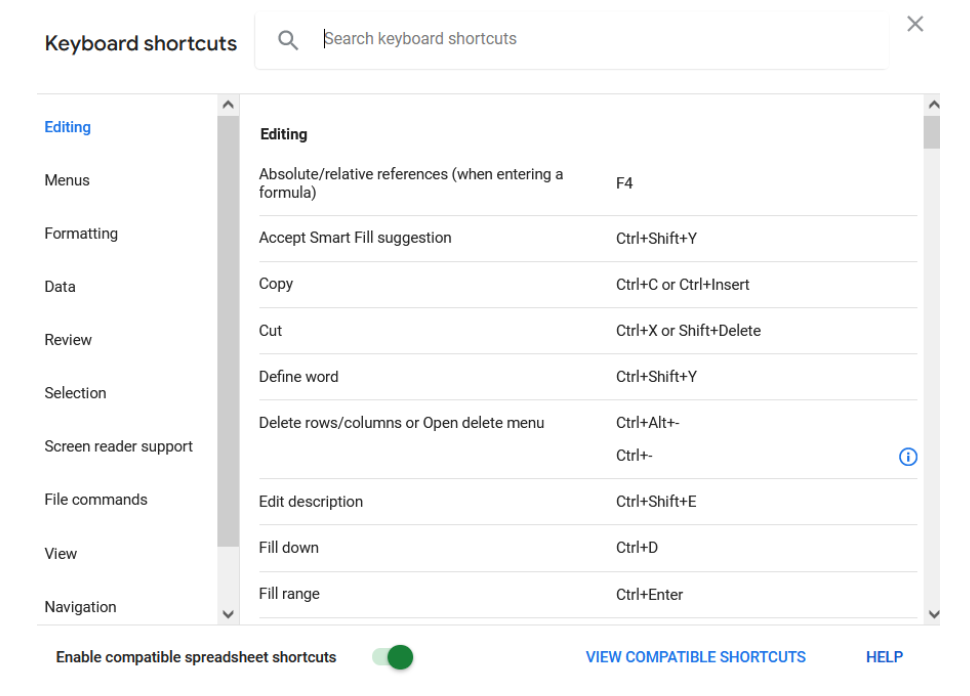Click the shortcuts list scrollbar thumb

[932, 132]
